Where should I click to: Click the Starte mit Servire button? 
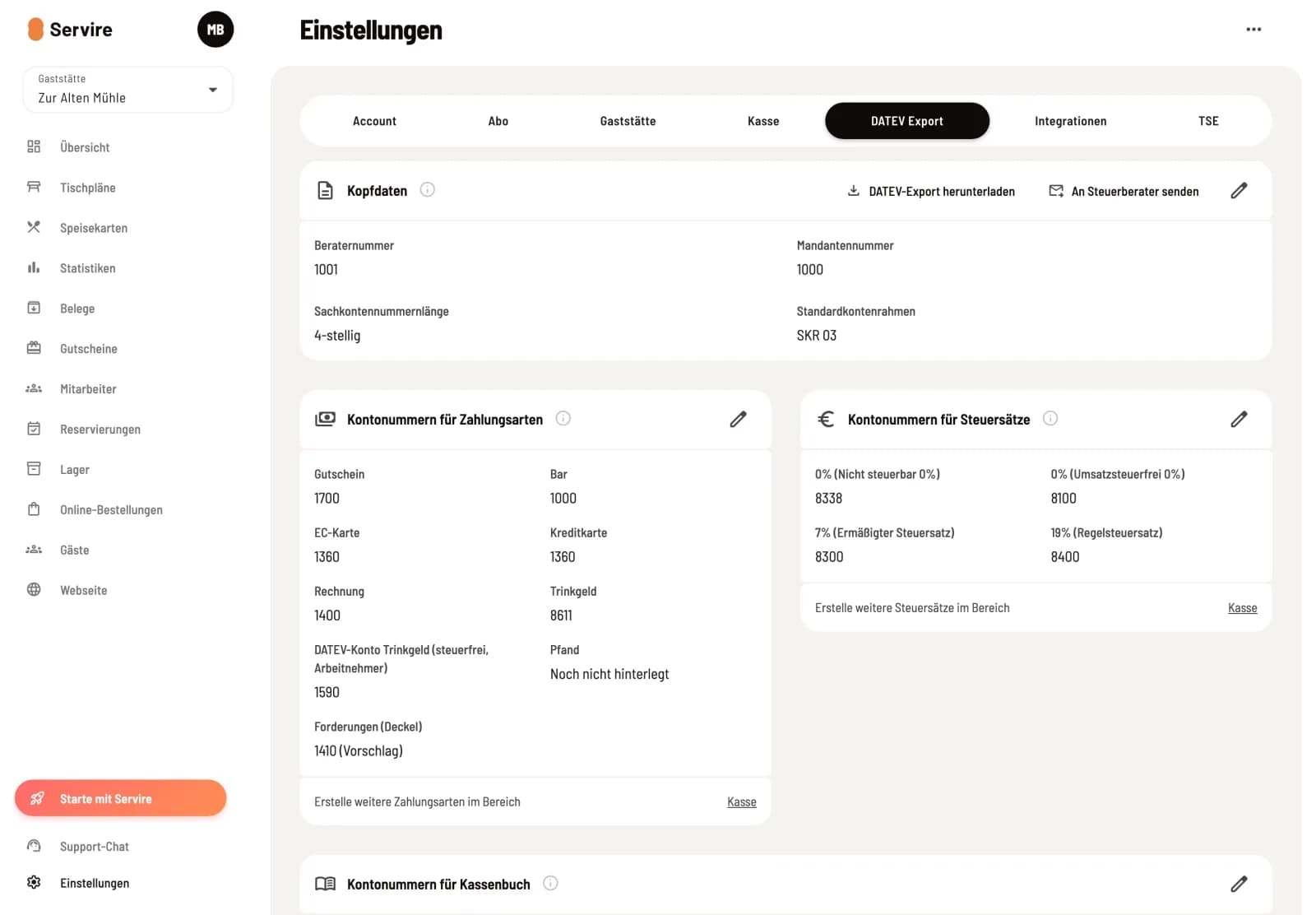tap(120, 798)
